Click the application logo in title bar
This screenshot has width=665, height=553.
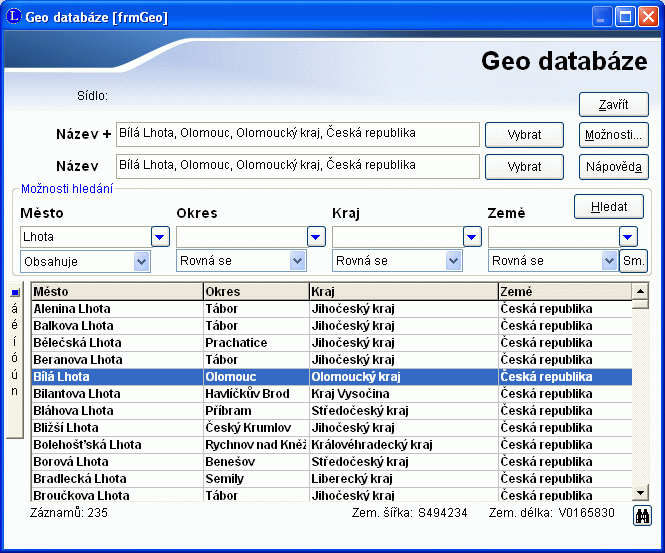click(13, 17)
